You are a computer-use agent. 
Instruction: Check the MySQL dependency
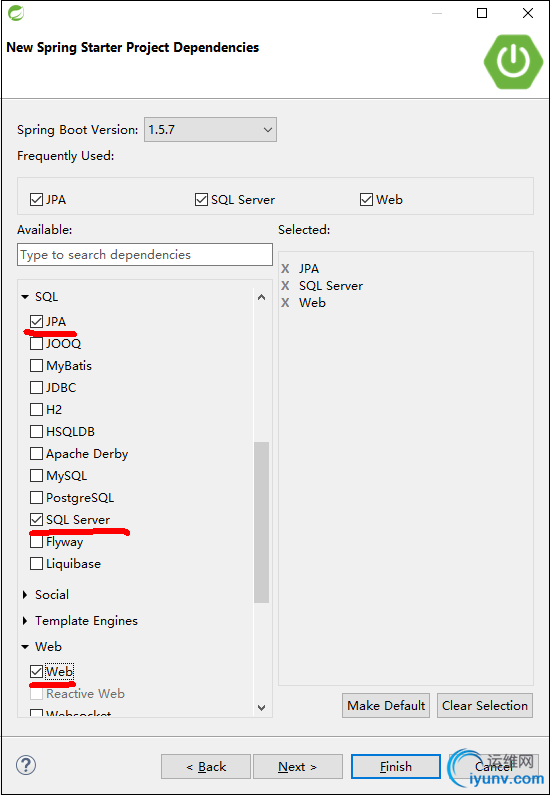point(36,476)
